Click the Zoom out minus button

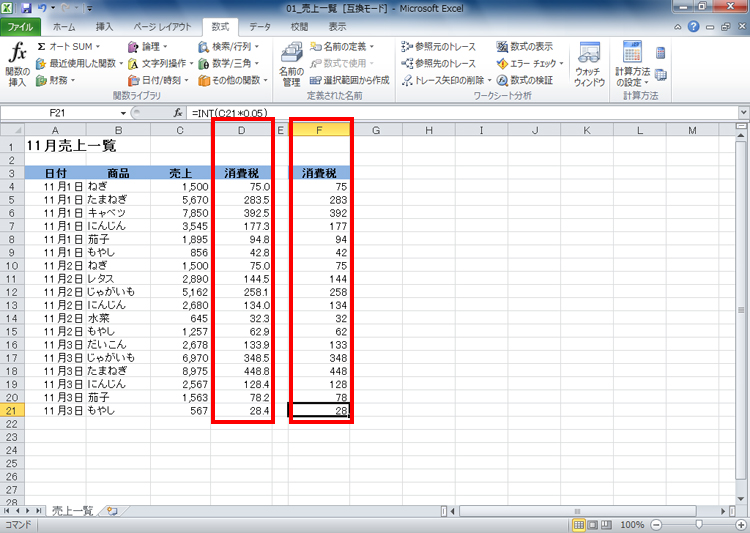pos(656,525)
